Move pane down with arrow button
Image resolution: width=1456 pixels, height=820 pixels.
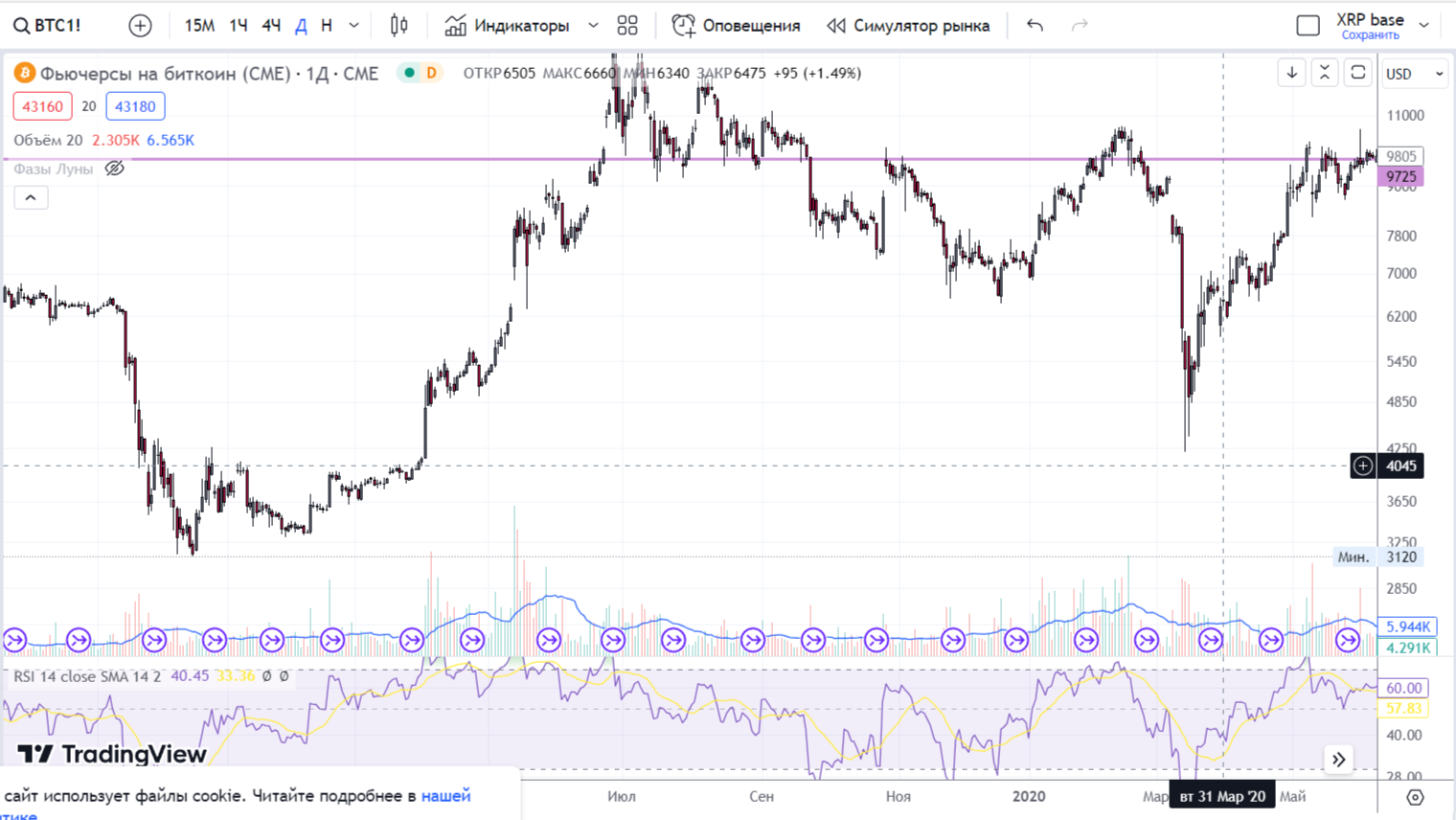[x=1291, y=73]
